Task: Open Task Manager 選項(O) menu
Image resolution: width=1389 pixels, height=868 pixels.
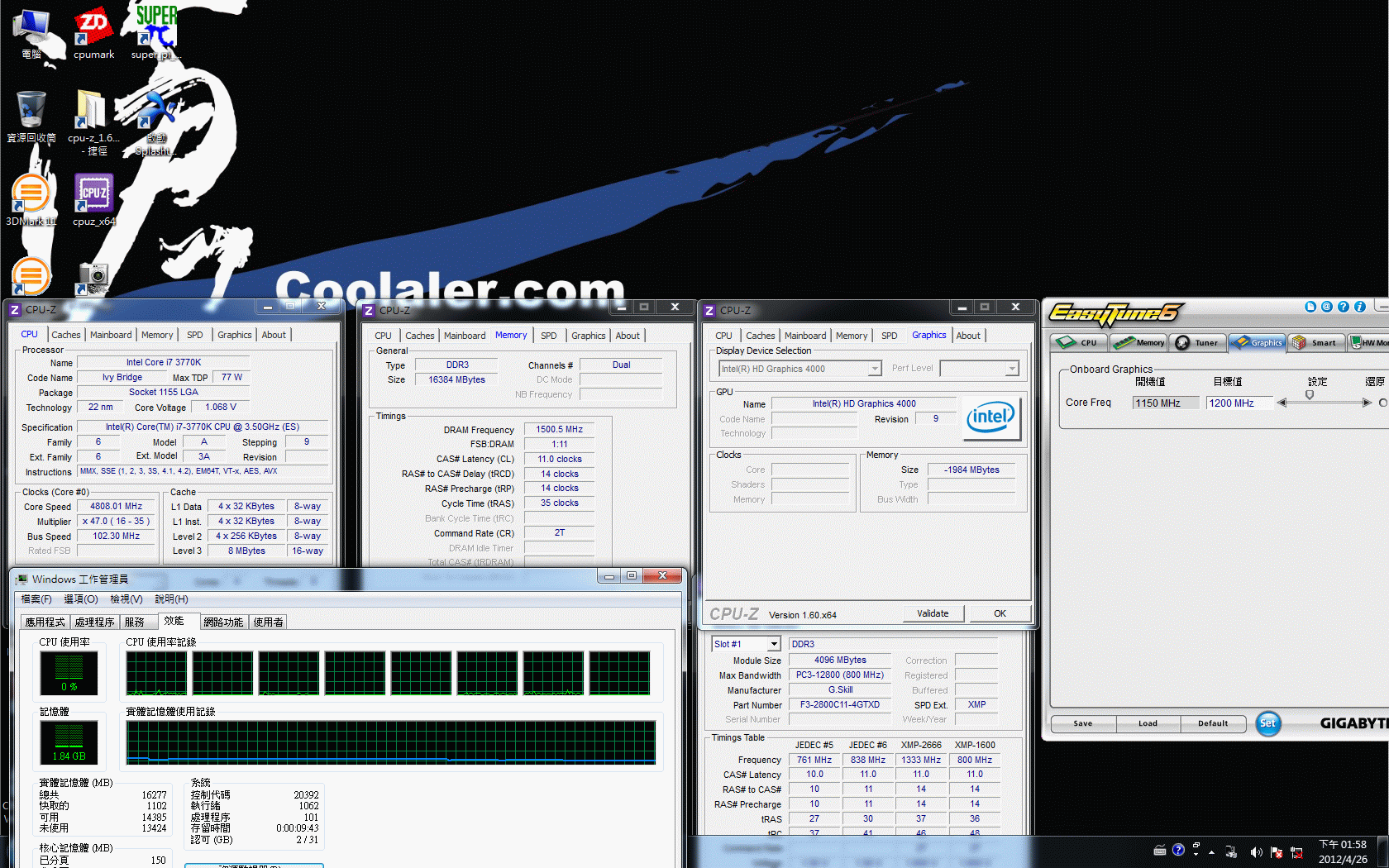Action: pos(81,599)
